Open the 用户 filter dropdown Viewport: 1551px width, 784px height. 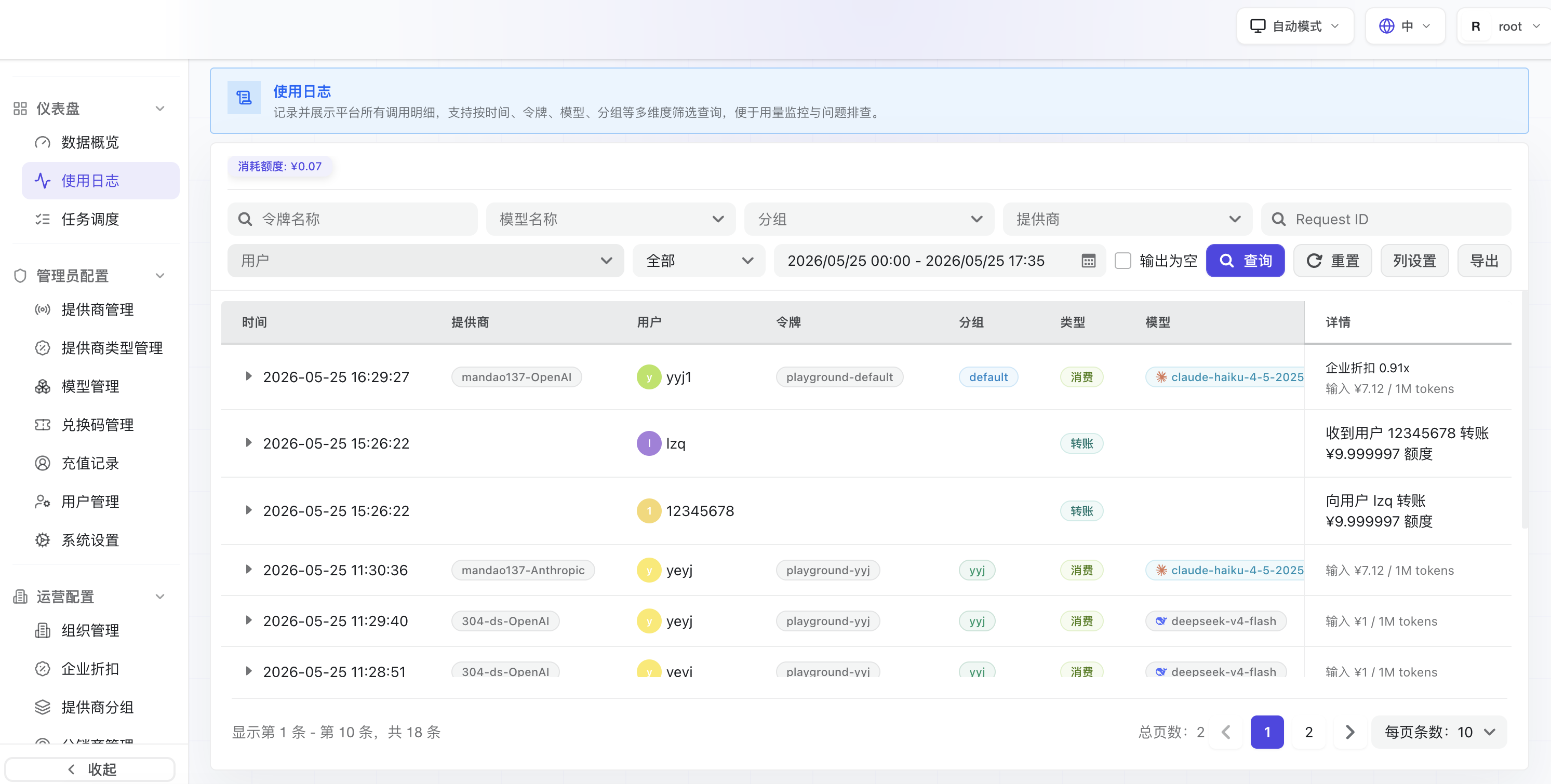click(x=425, y=261)
